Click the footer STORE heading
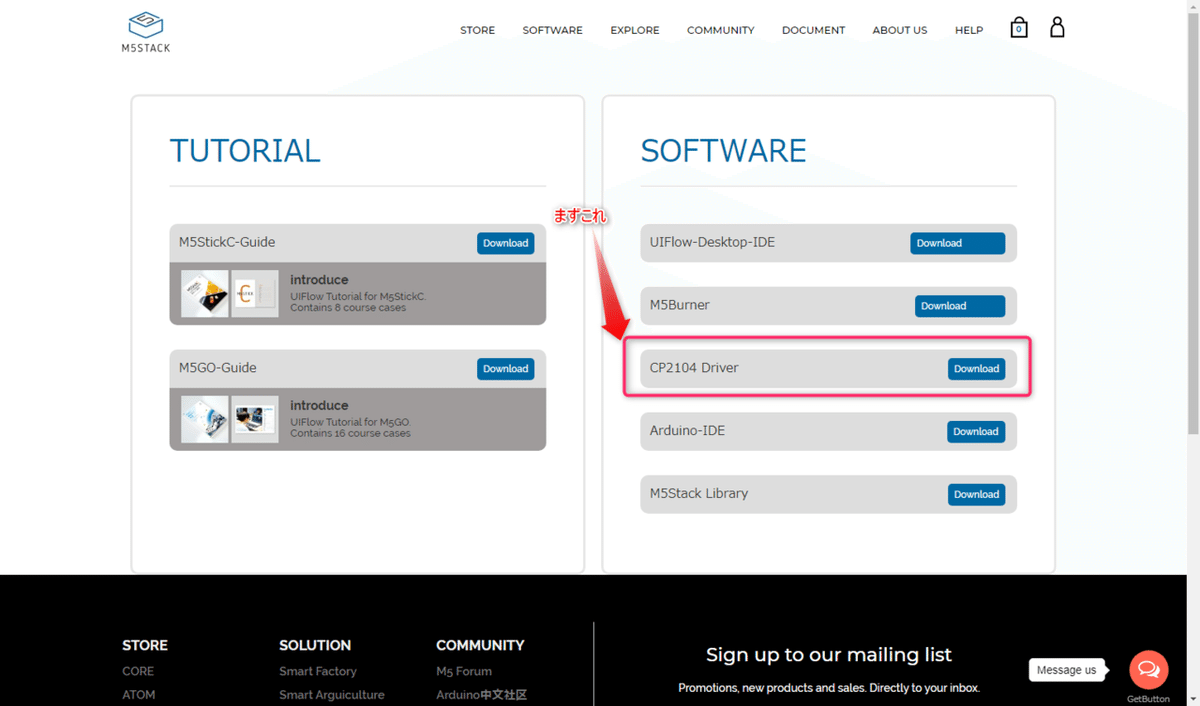 [145, 645]
